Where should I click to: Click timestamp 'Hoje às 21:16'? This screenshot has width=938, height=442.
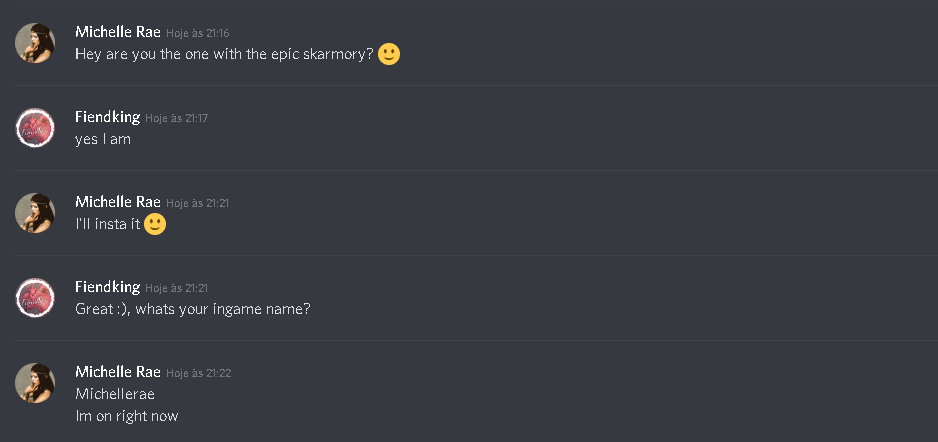coord(197,33)
